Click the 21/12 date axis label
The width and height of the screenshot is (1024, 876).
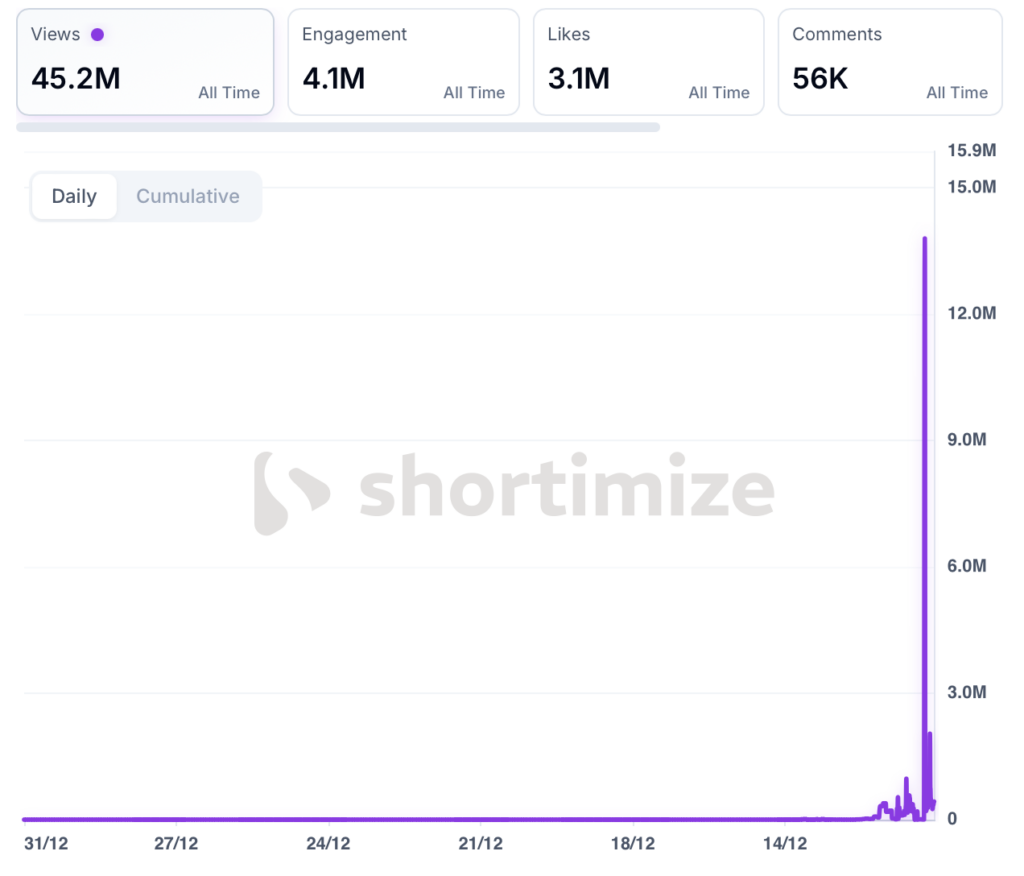coord(480,844)
